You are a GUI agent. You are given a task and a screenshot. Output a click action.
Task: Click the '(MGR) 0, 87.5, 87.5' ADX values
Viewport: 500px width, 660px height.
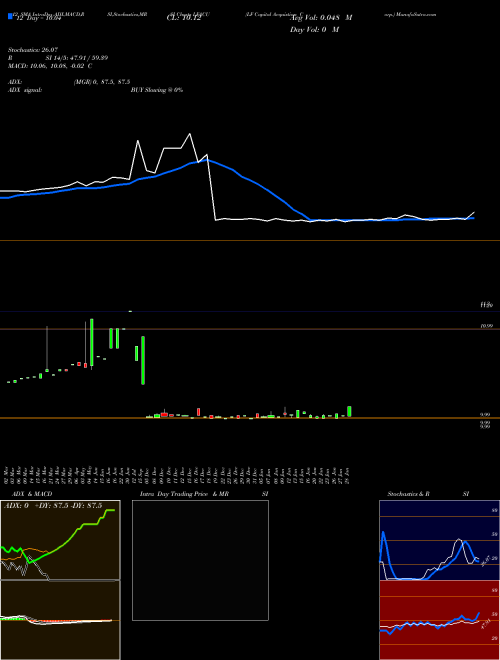click(x=102, y=82)
